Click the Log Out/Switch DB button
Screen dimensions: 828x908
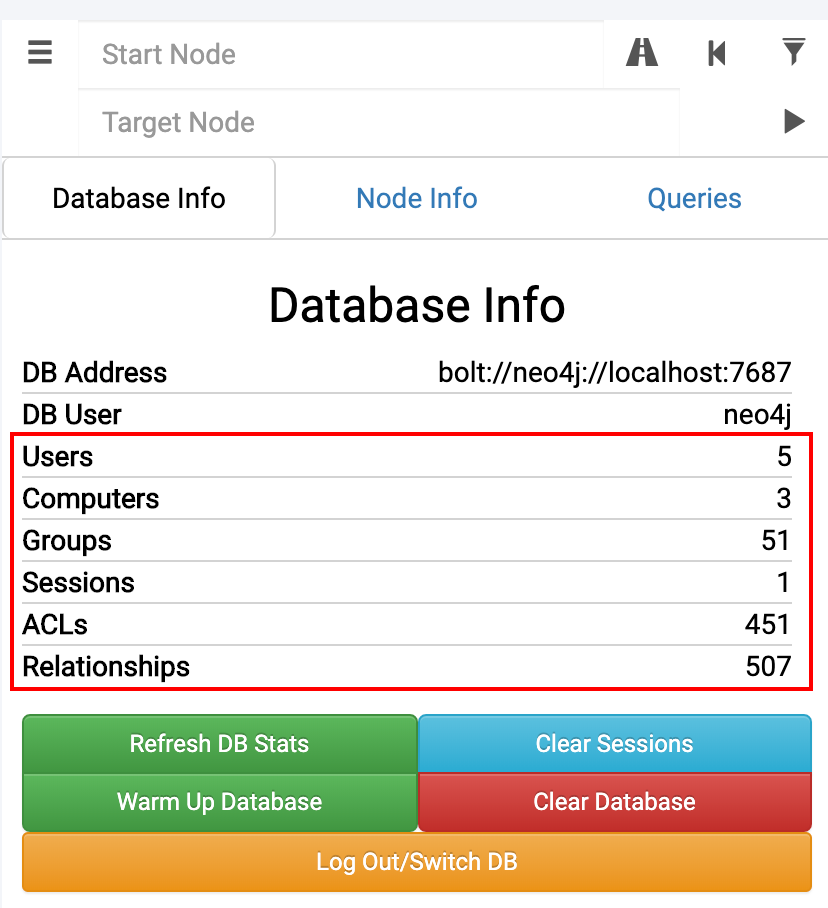[x=416, y=862]
